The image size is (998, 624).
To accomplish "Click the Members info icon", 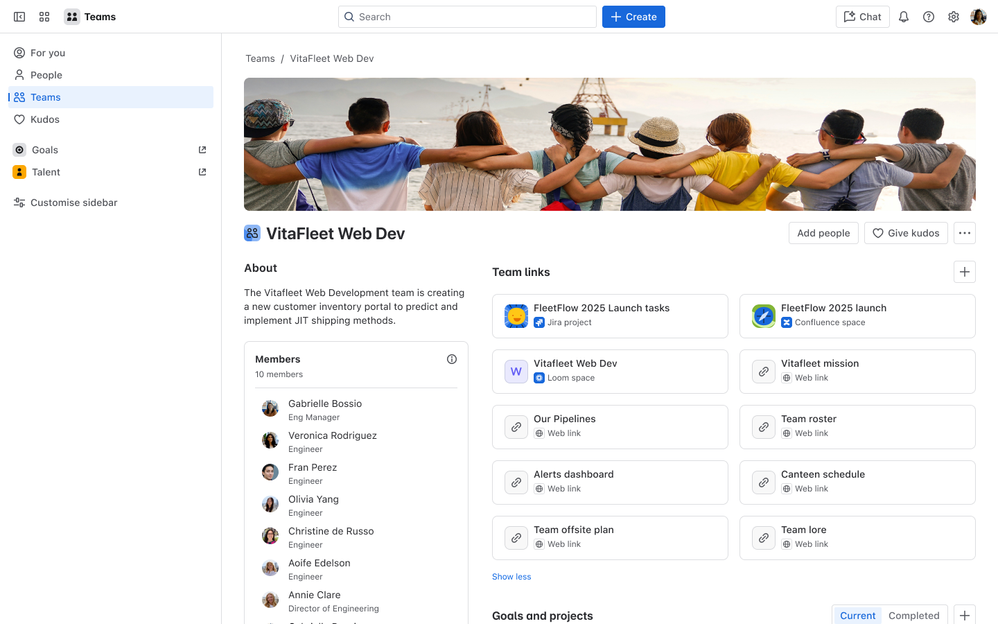I will [x=452, y=359].
